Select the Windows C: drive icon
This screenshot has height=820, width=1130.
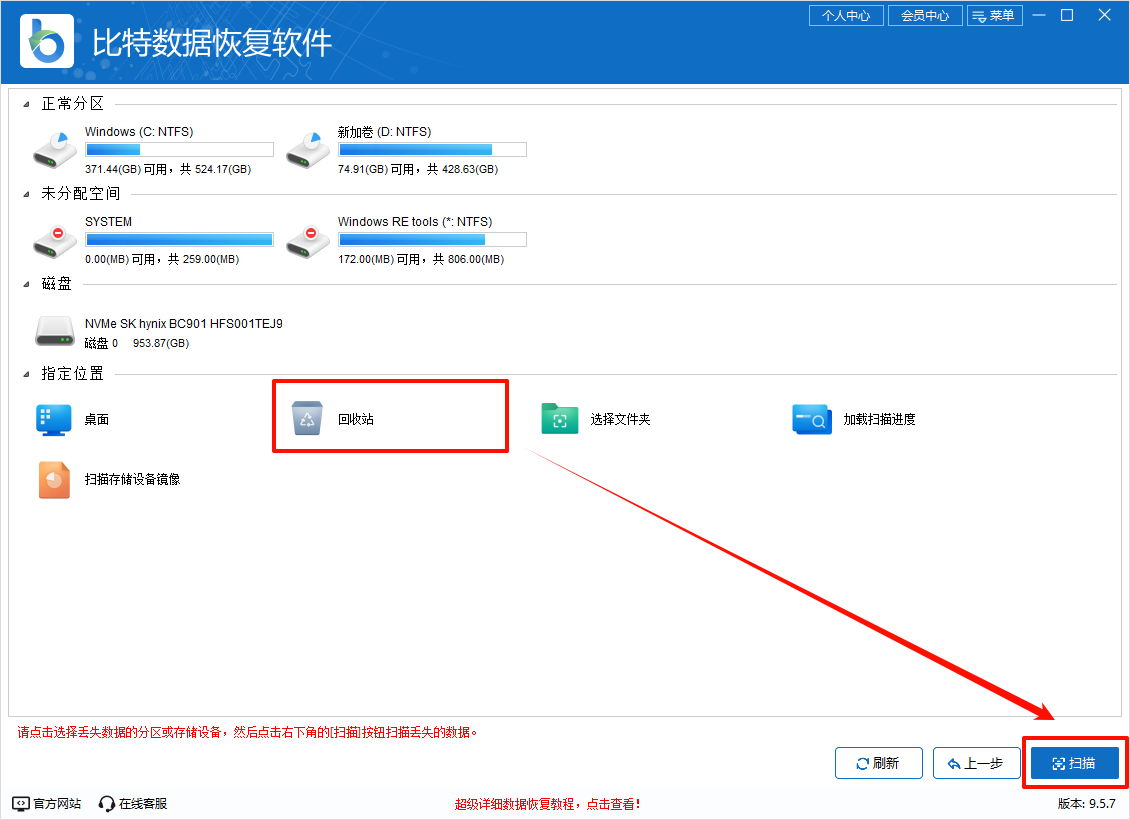[x=54, y=150]
